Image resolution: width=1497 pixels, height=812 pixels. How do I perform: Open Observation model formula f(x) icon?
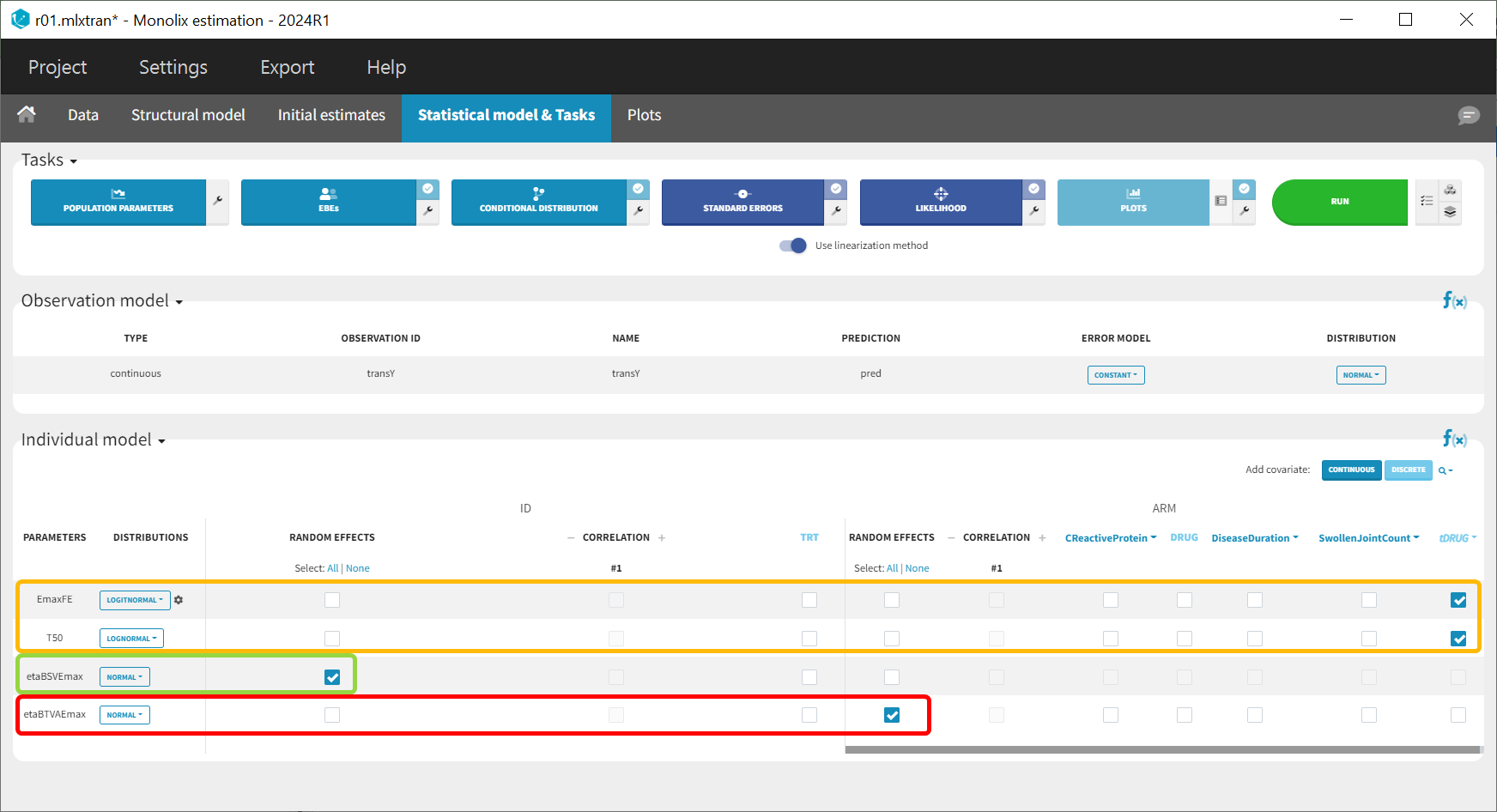pyautogui.click(x=1454, y=300)
